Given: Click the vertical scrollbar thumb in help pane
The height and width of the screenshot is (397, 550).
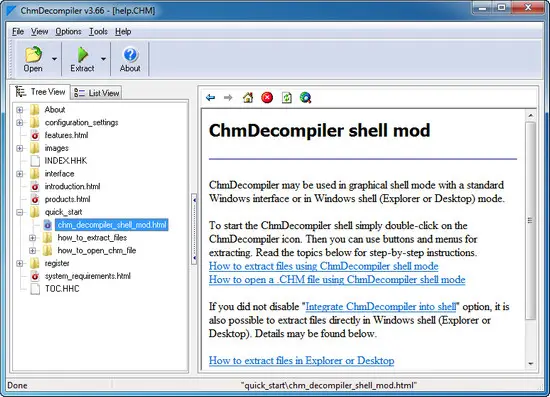Looking at the screenshot, I should (x=530, y=220).
